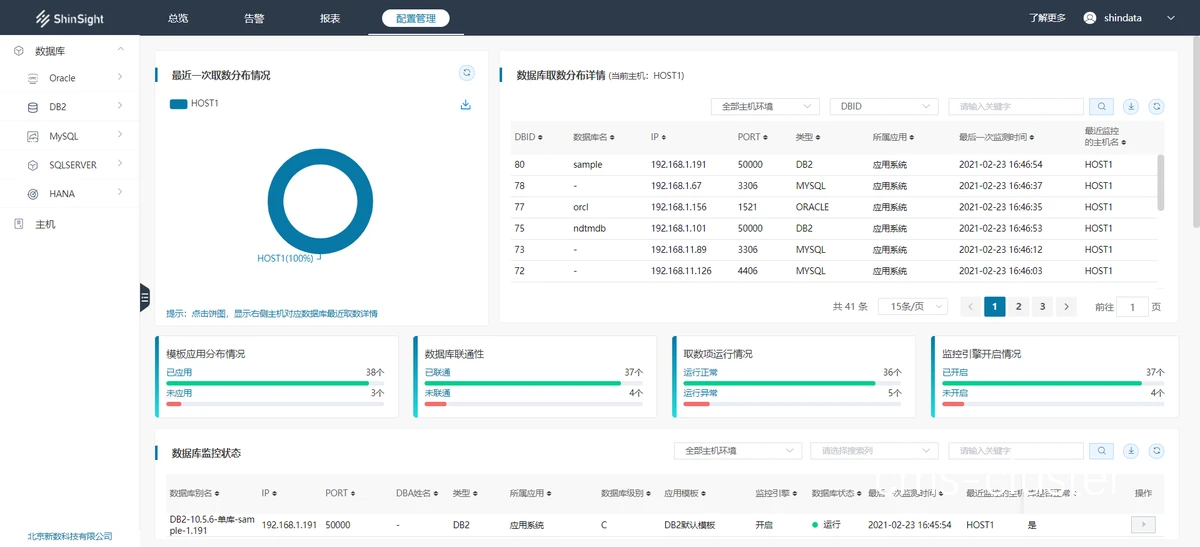Click the 了解更多 link
Screen dimensions: 1200x547
pyautogui.click(x=1048, y=18)
